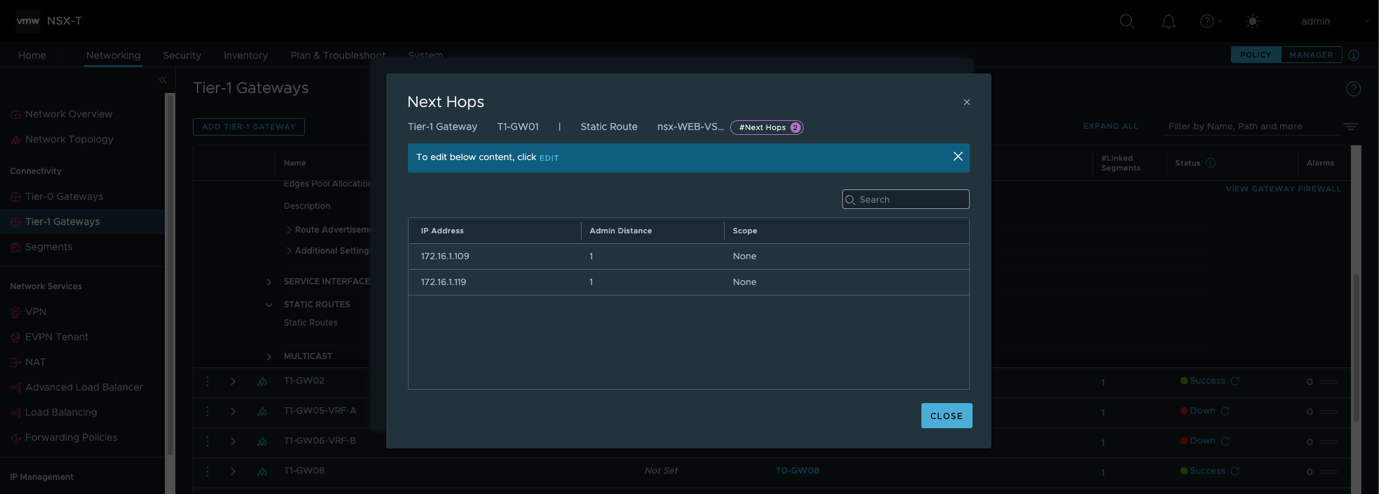Click EDIT link in info banner
The height and width of the screenshot is (494, 1379).
pyautogui.click(x=549, y=158)
